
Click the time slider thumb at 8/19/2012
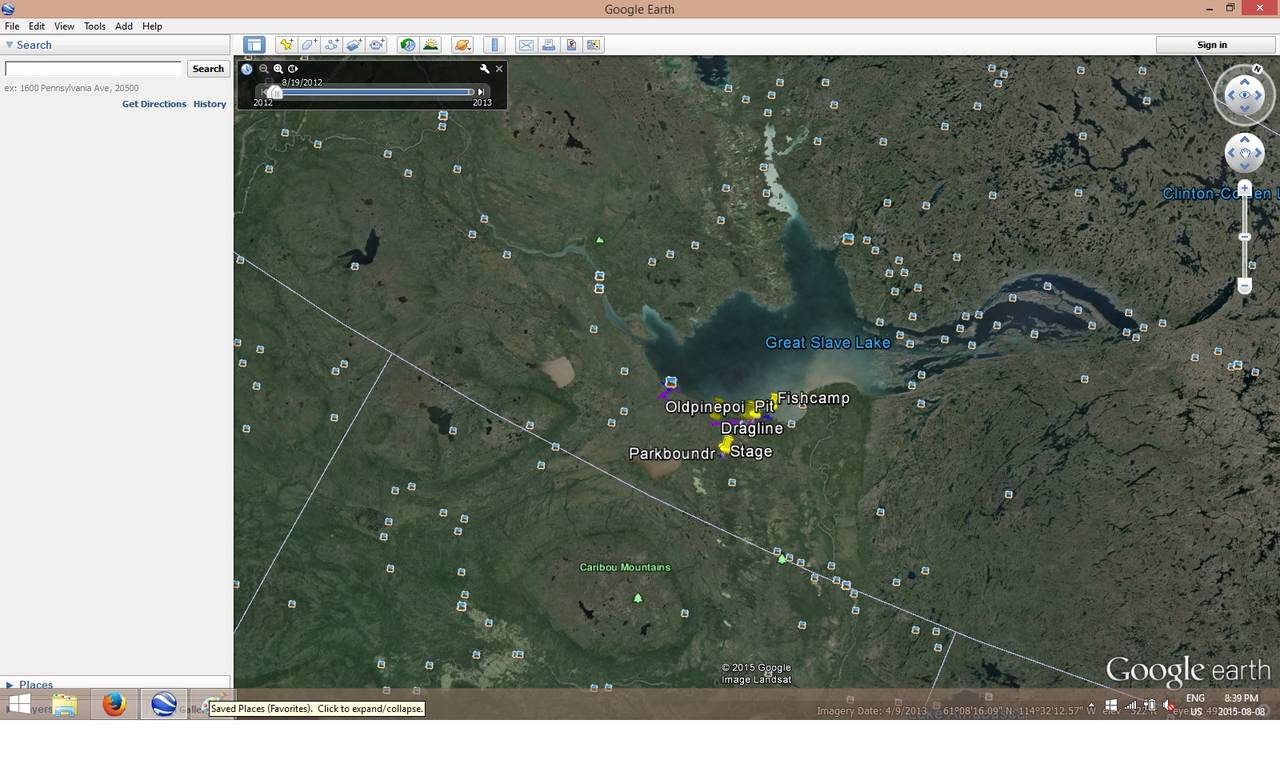275,92
